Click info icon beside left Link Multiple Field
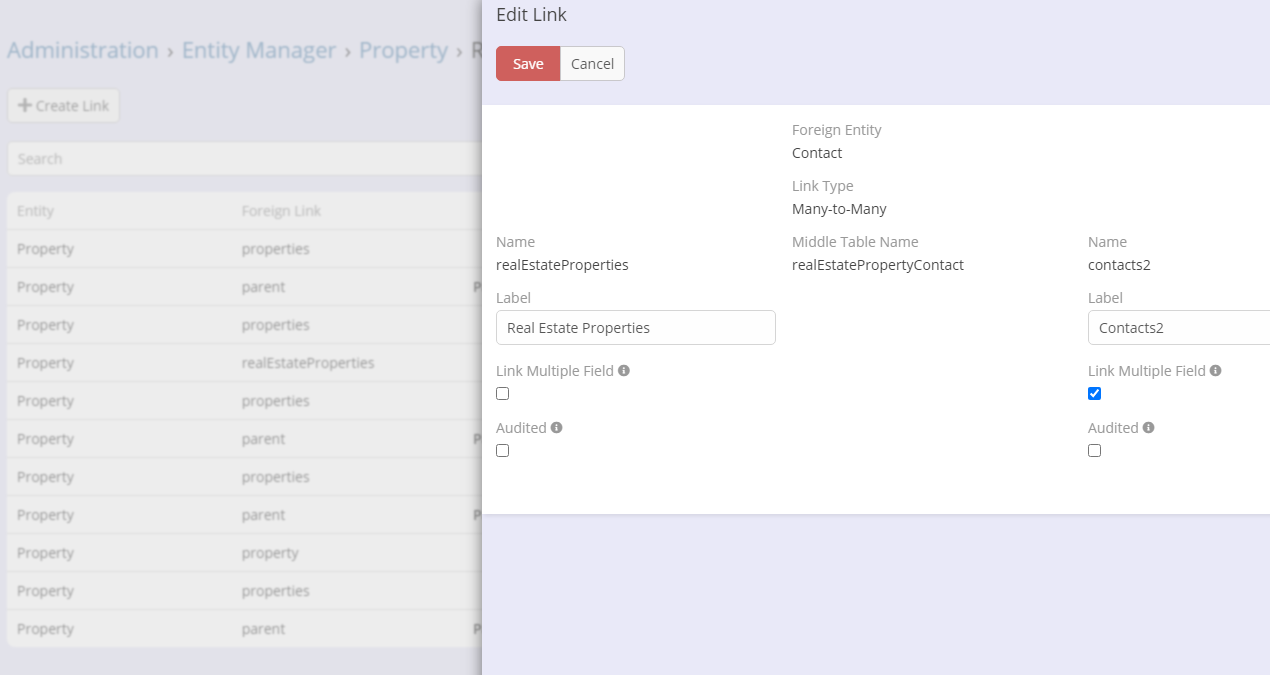The image size is (1270, 675). point(624,371)
